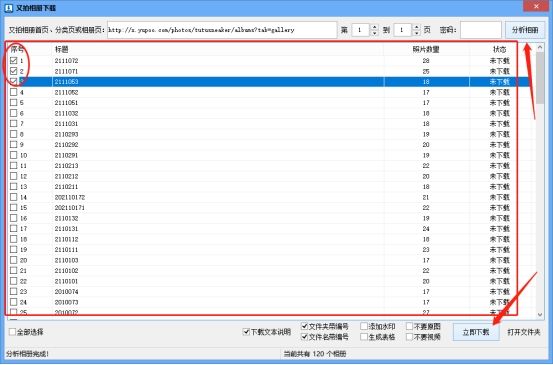This screenshot has width=553, height=365.
Task: Click the 当前共有 120 个相册 status text
Action: (x=315, y=354)
